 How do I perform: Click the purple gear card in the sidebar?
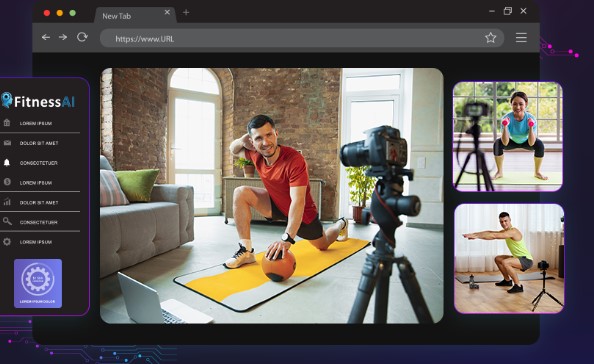coord(38,283)
